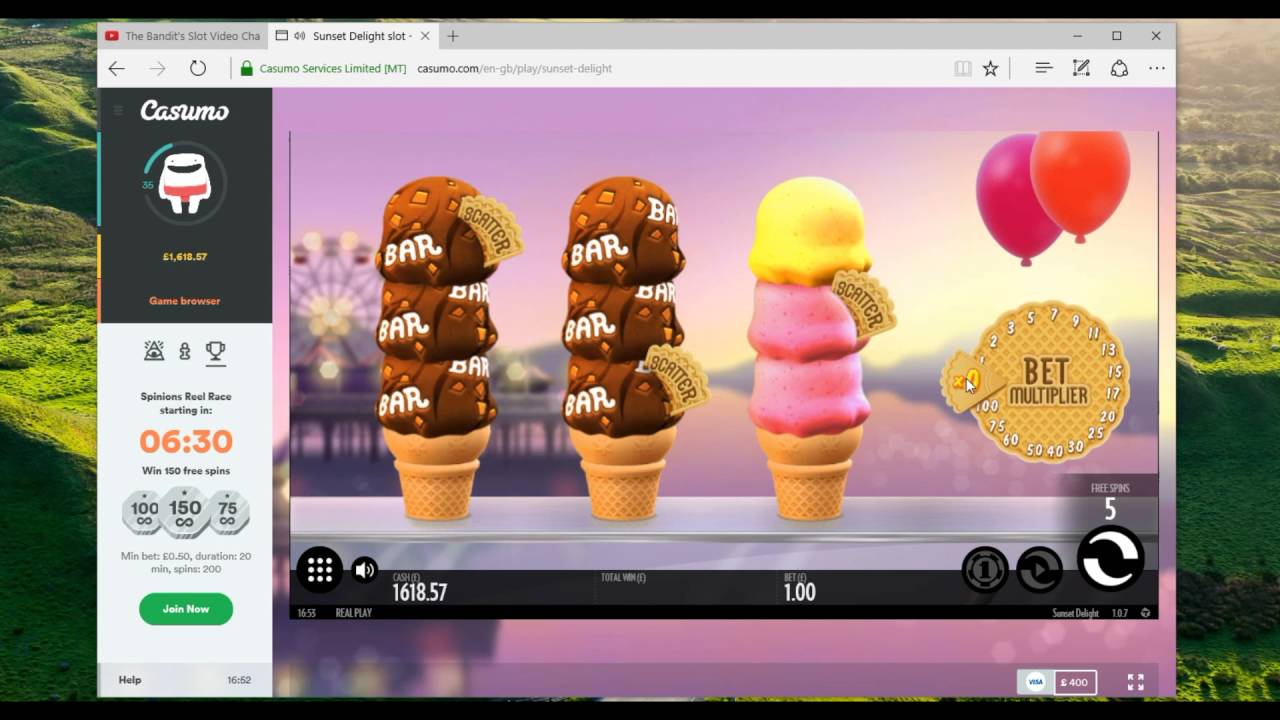Viewport: 1280px width, 720px height.
Task: Minimize the browser window
Action: pos(1078,36)
